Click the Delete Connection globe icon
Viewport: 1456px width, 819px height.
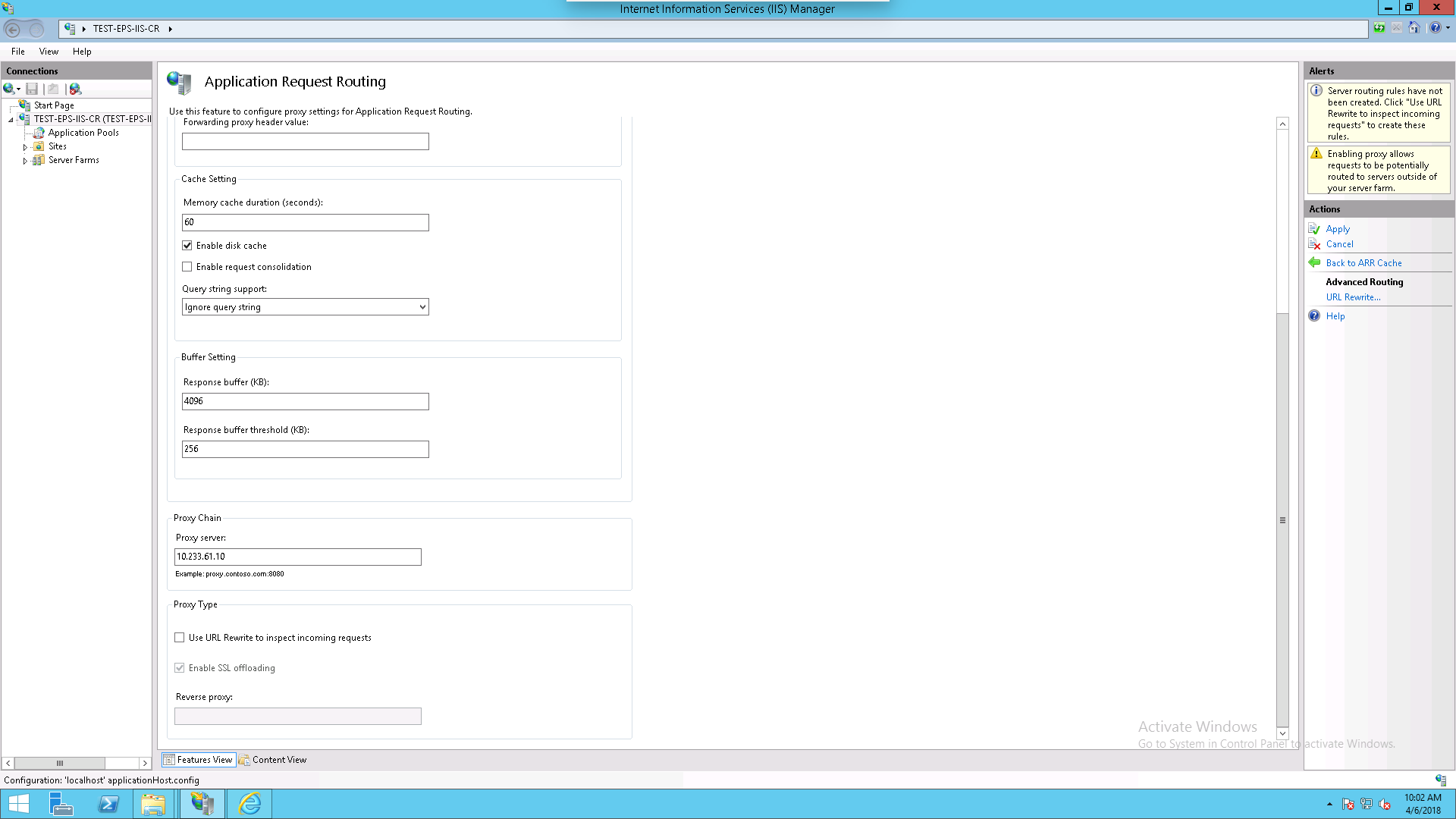pyautogui.click(x=75, y=89)
